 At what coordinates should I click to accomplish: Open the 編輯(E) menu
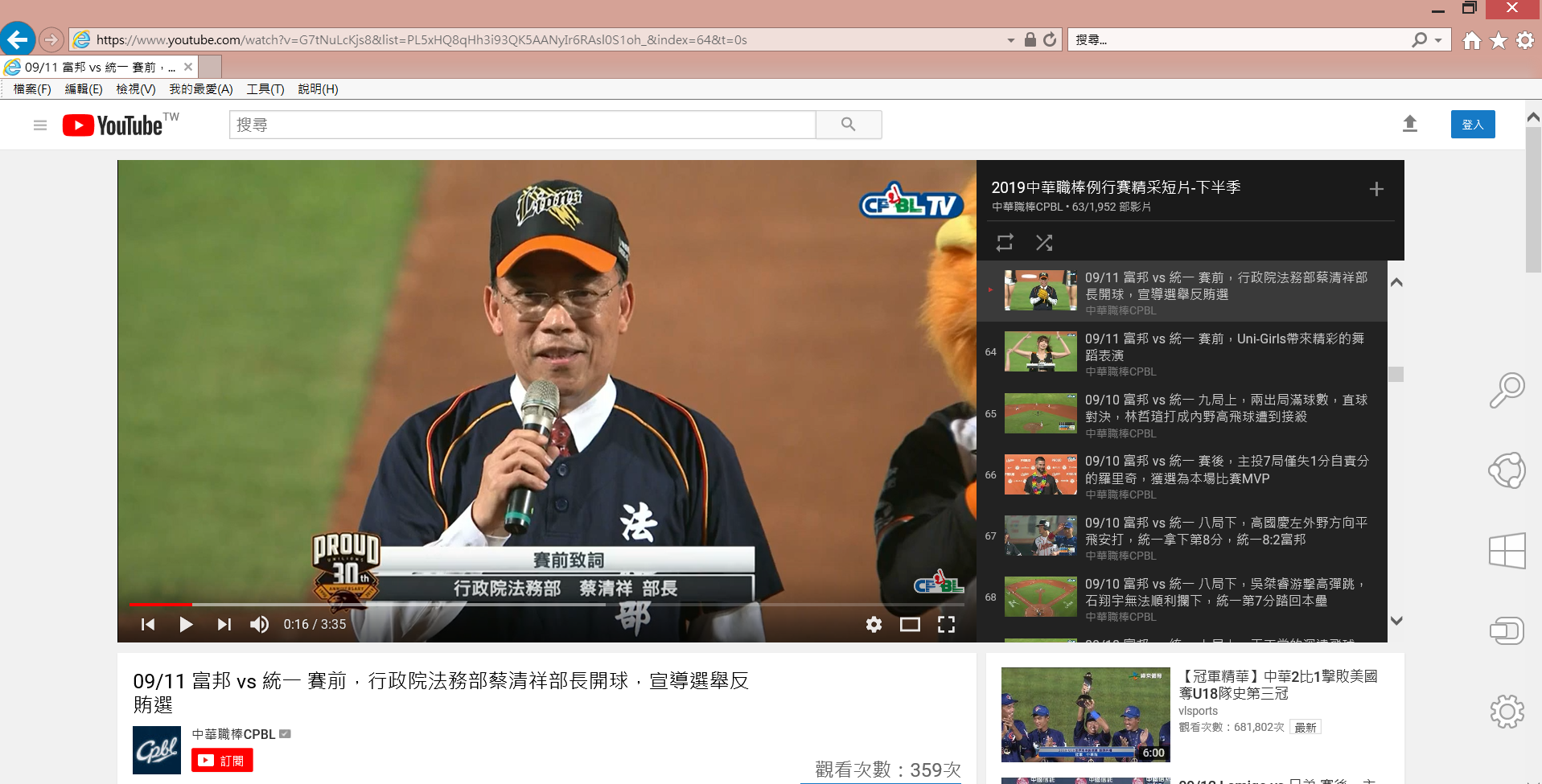click(x=84, y=89)
